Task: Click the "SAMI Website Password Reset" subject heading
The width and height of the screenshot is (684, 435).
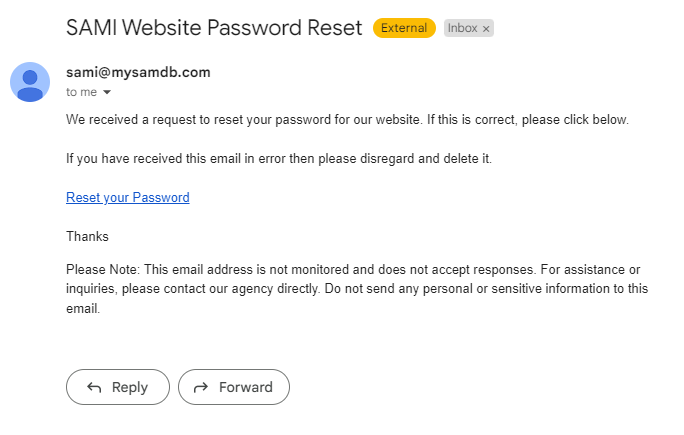Action: [x=214, y=27]
